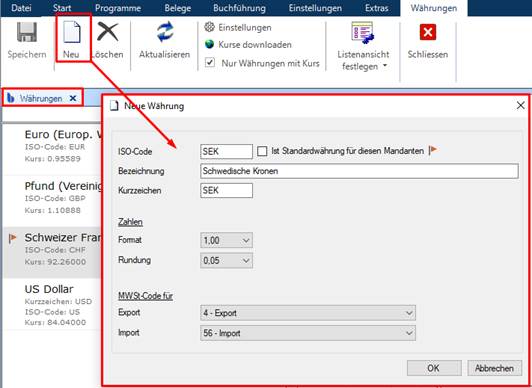Open the Extras ribbon tab
Image resolution: width=532 pixels, height=388 pixels.
click(376, 8)
